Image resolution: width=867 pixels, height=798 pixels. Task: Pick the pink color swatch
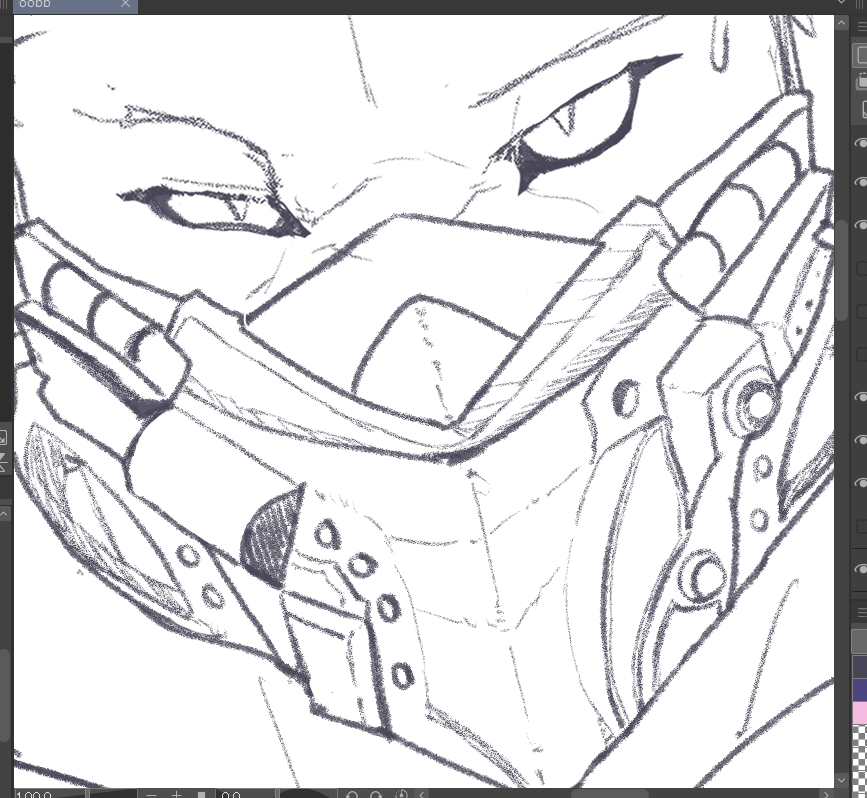tap(860, 713)
